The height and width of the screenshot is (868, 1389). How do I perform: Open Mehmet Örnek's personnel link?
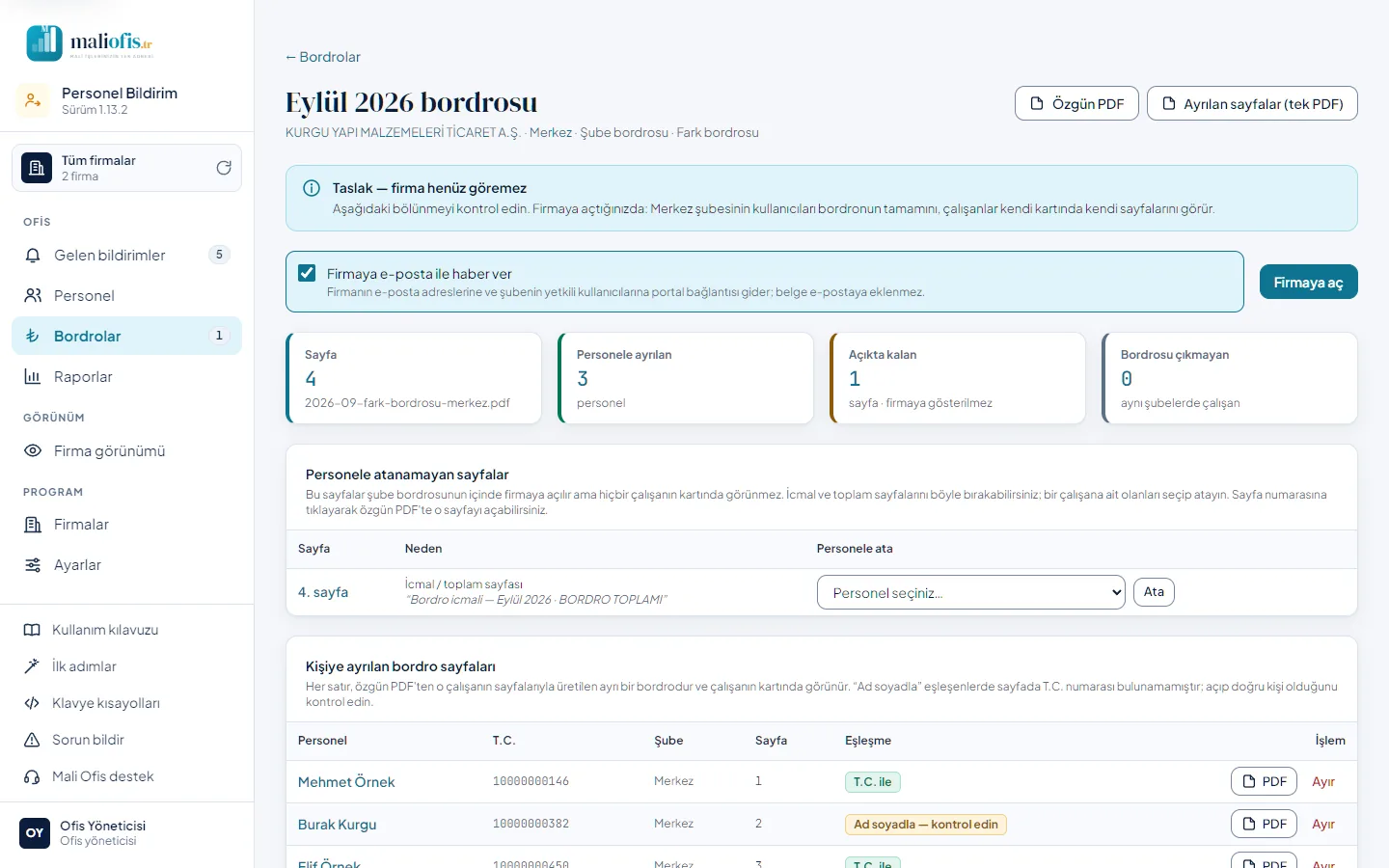click(346, 782)
